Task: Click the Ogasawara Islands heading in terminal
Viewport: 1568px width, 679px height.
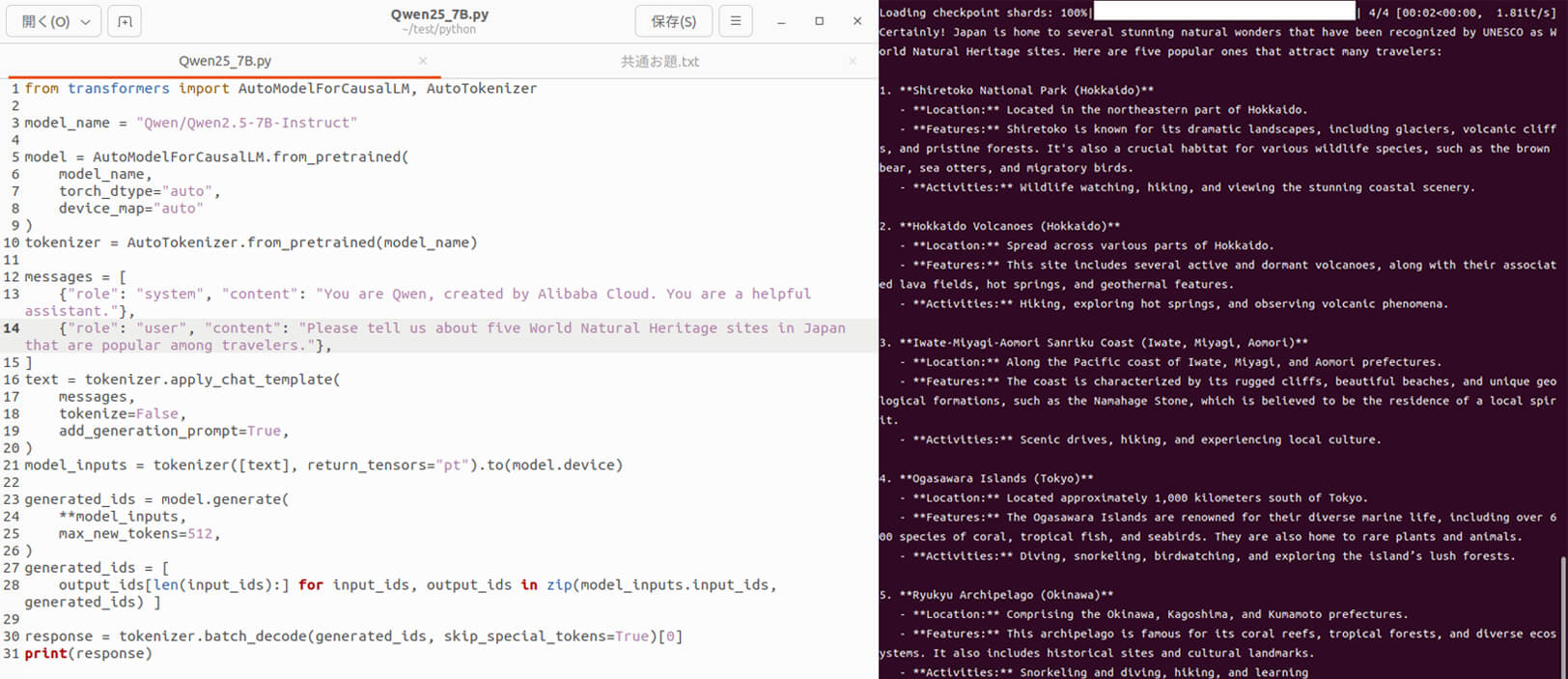Action: (x=987, y=478)
